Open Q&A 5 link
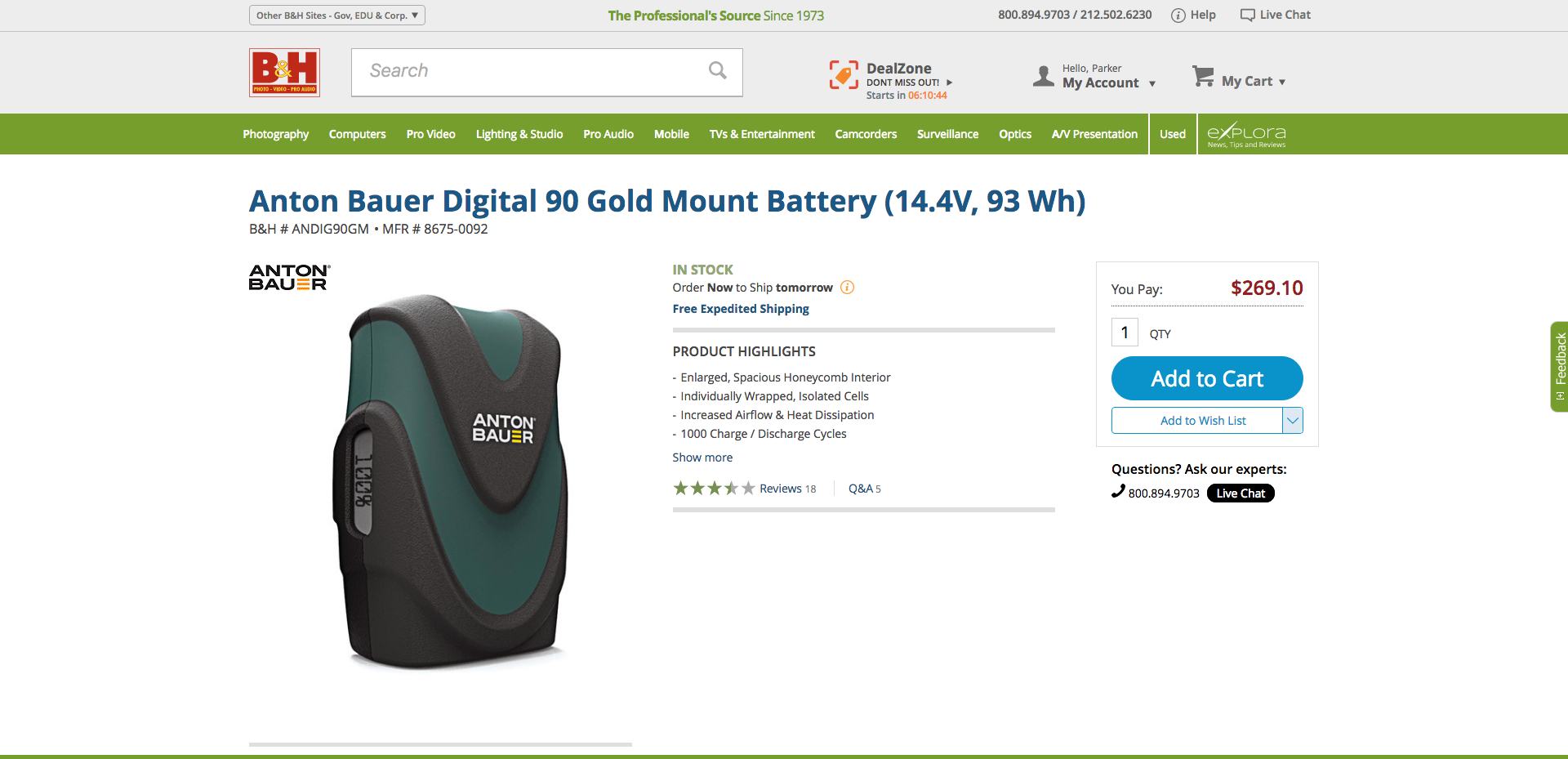 [x=864, y=489]
